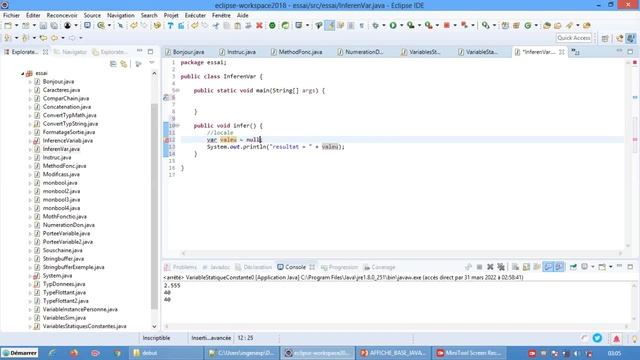Click the Save icon in toolbar
The width and height of the screenshot is (640, 360).
[x=43, y=26]
